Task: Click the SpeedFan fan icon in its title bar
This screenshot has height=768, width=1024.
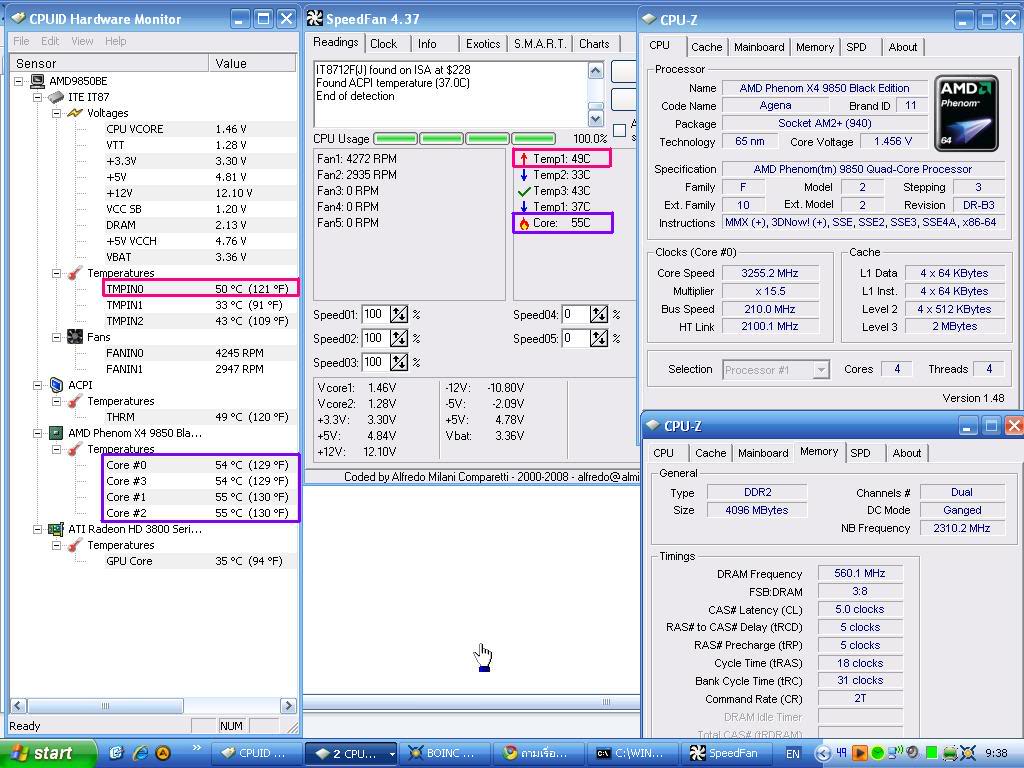Action: [315, 19]
